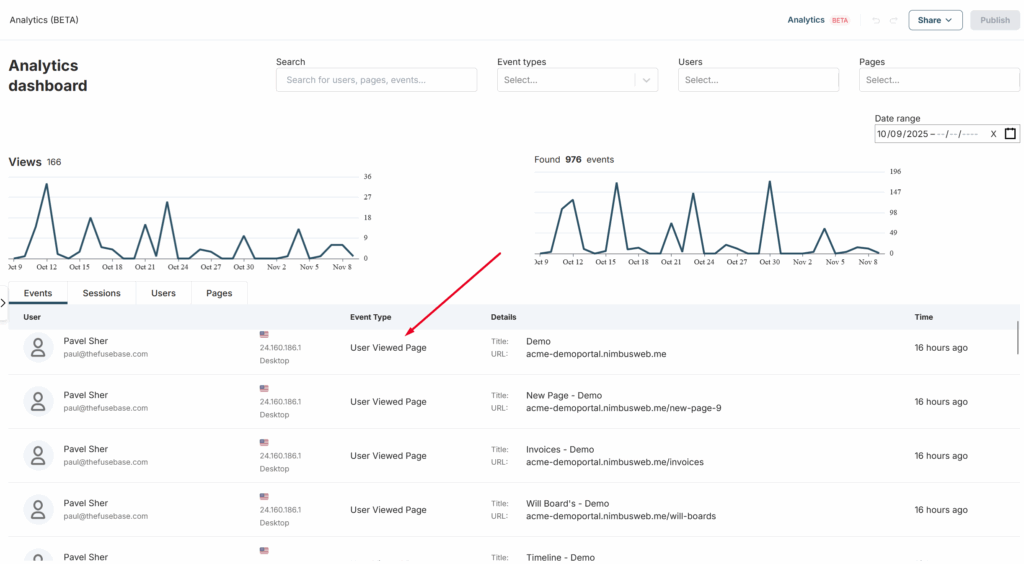The image size is (1024, 564).
Task: Open the date range calendar icon
Action: pos(1010,134)
